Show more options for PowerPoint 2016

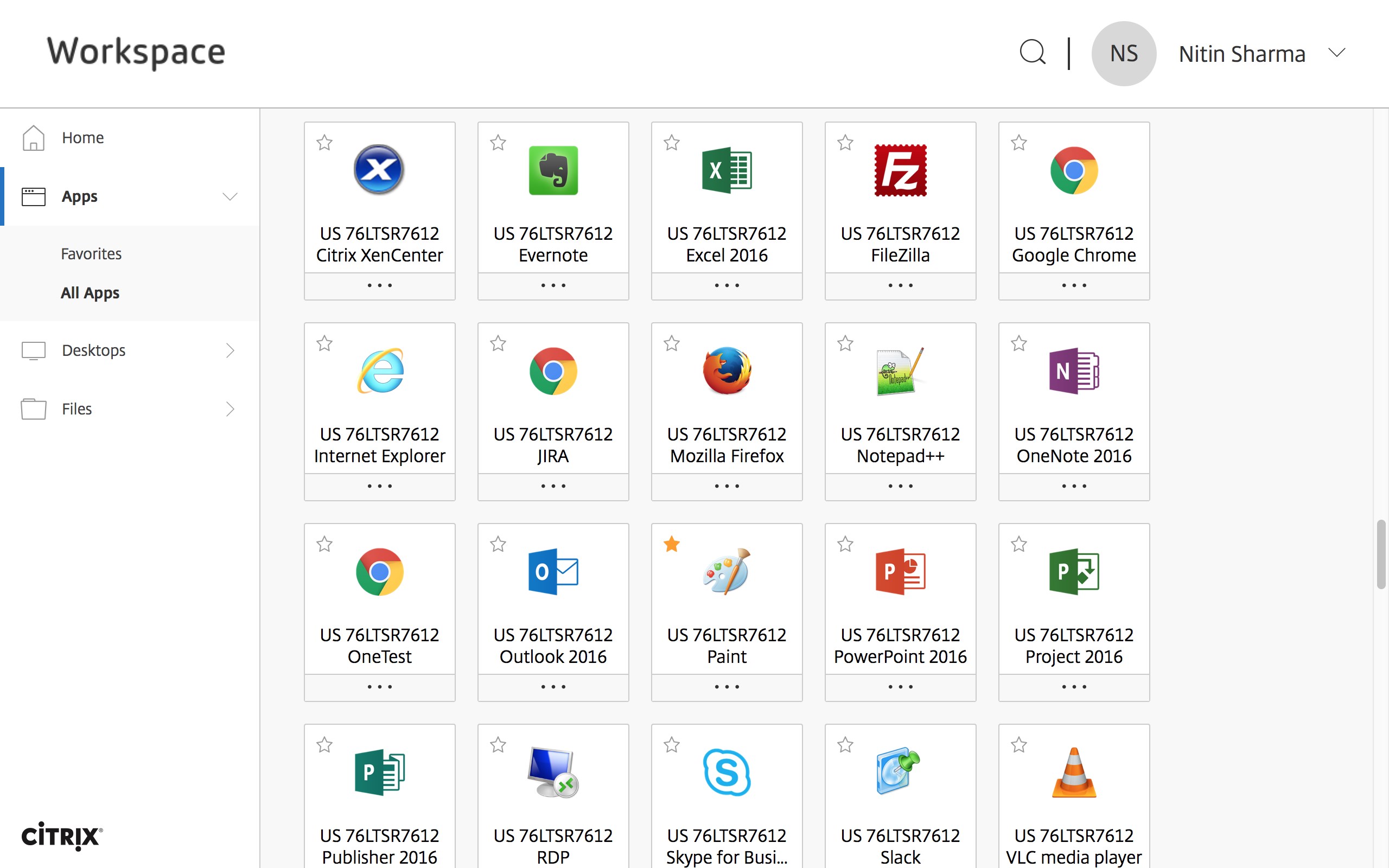pos(900,687)
